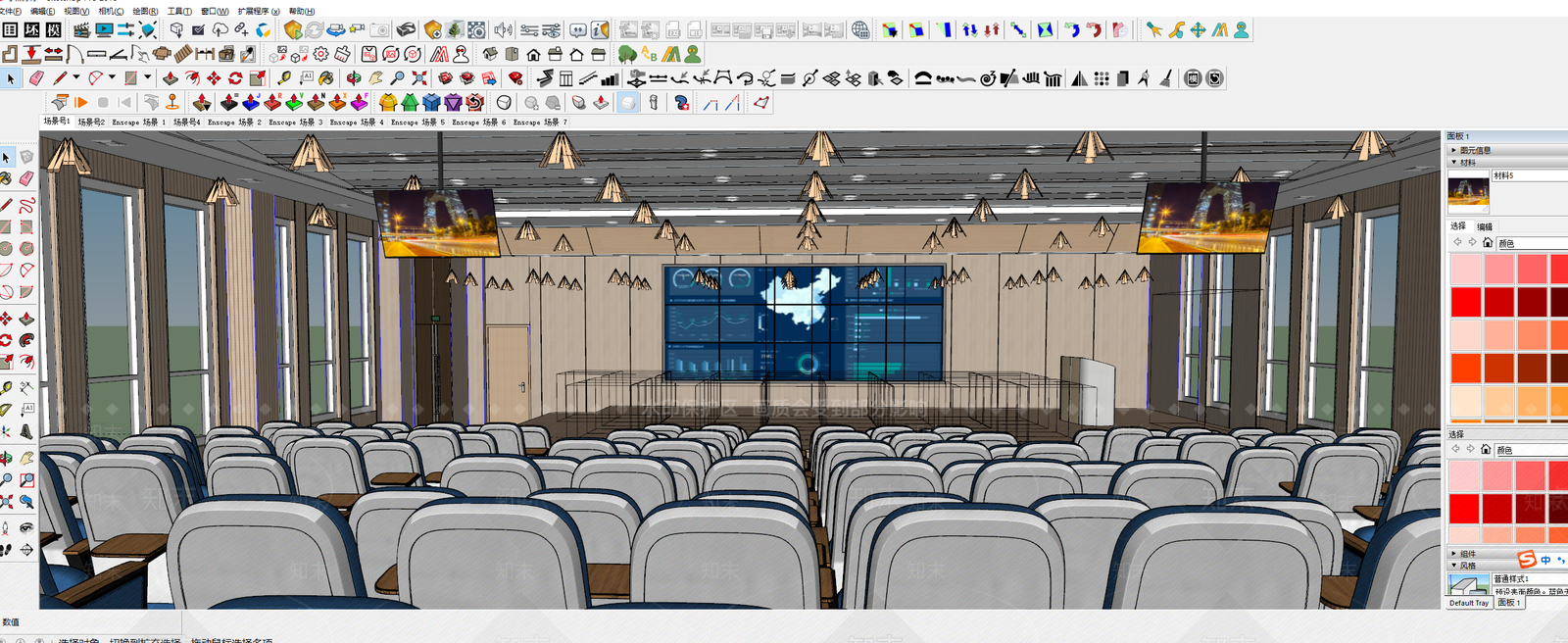Click the material preview thumbnail
The width and height of the screenshot is (1568, 643).
coord(1468,193)
